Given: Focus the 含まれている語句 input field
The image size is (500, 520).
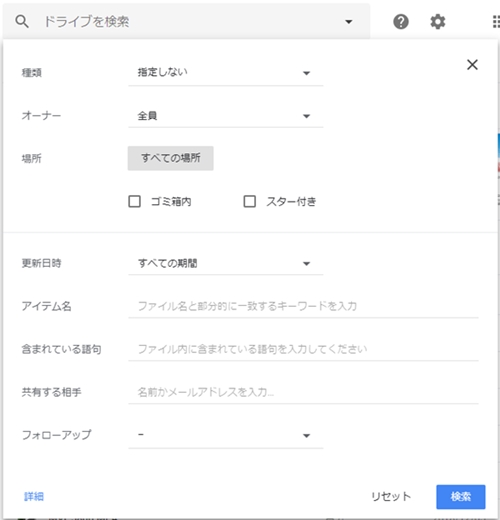Looking at the screenshot, I should click(303, 349).
